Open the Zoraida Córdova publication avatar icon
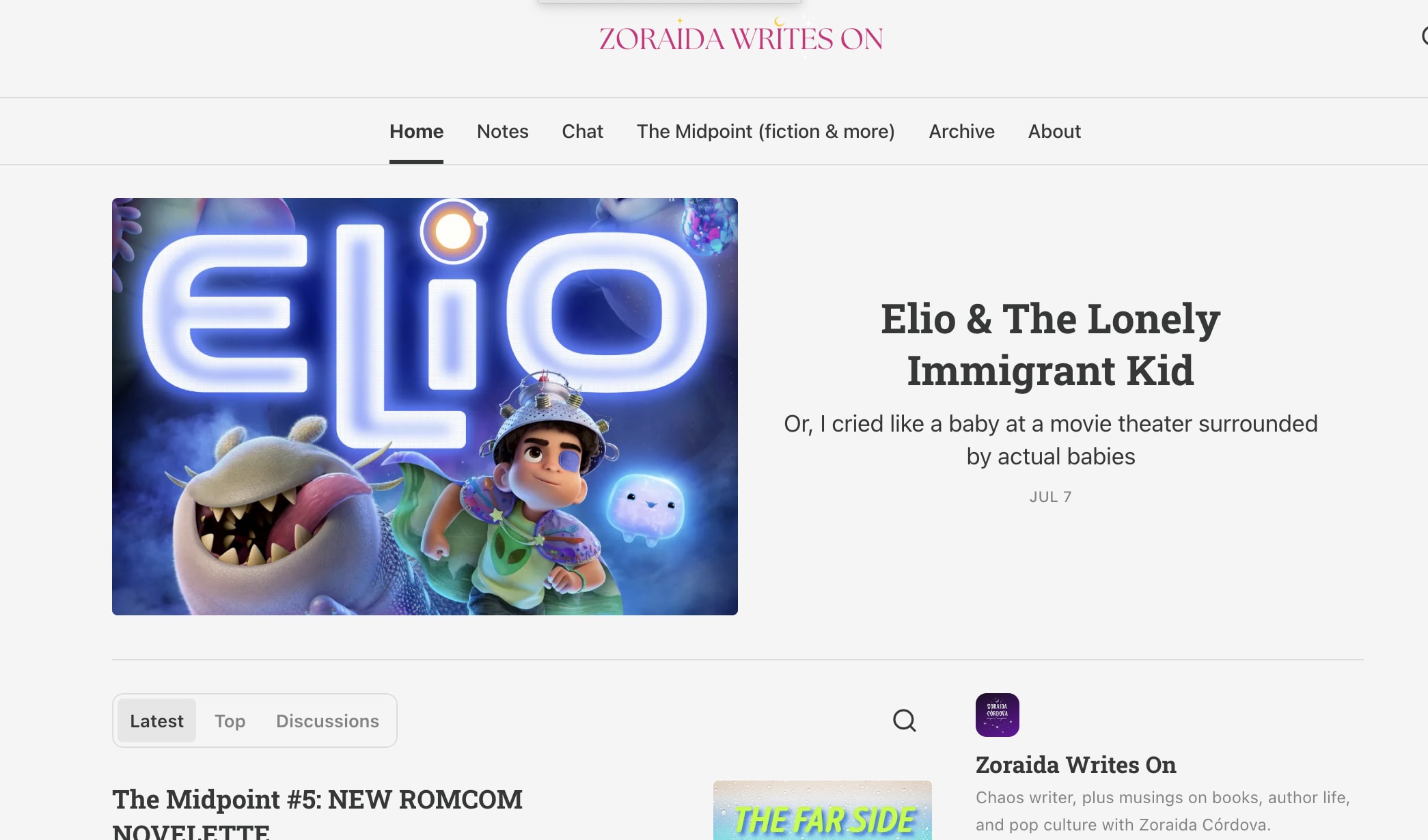This screenshot has width=1428, height=840. pyautogui.click(x=997, y=715)
